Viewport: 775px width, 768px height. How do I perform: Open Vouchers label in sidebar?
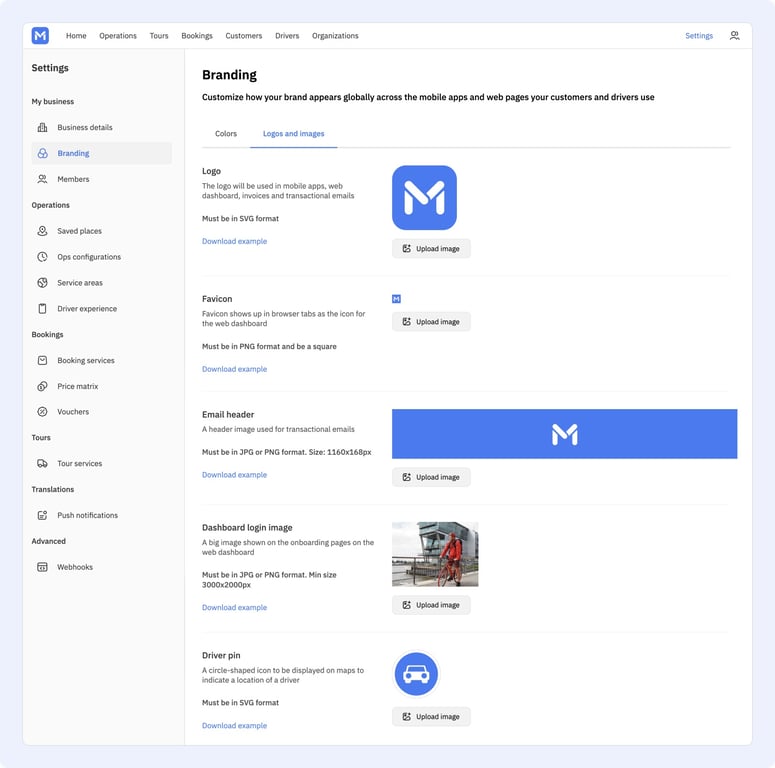coord(73,412)
